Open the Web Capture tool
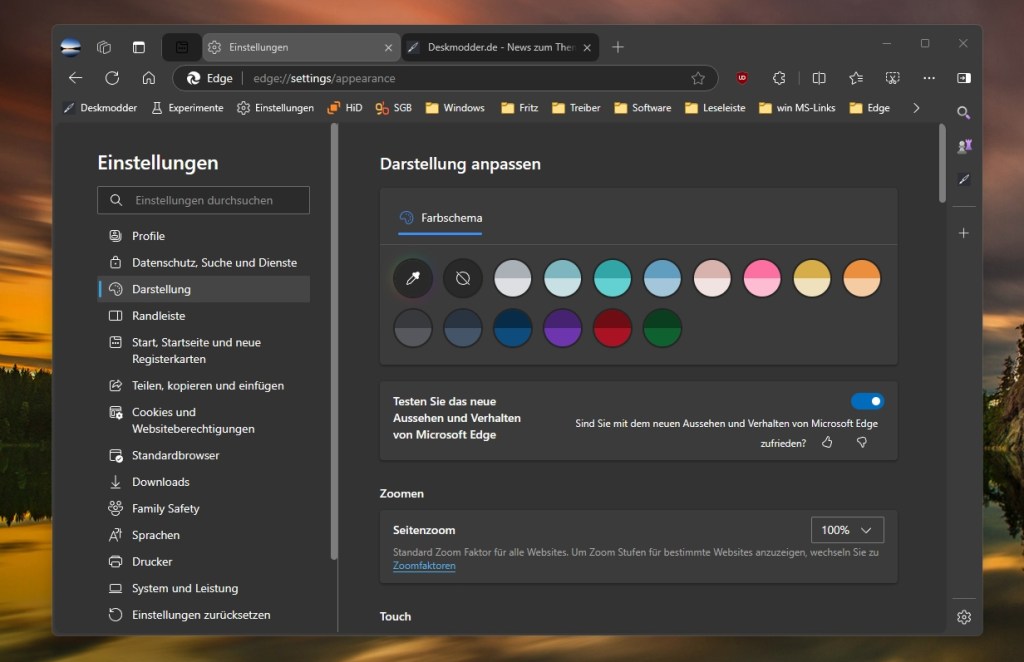This screenshot has height=662, width=1024. point(892,78)
